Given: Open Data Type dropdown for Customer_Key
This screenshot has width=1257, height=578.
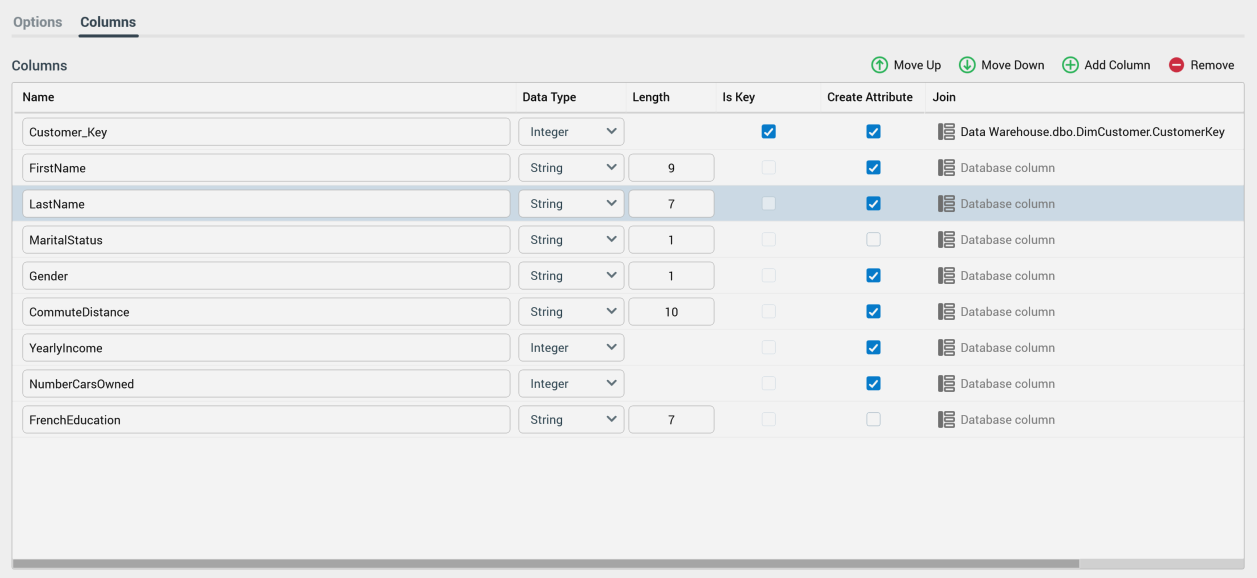Looking at the screenshot, I should (571, 132).
